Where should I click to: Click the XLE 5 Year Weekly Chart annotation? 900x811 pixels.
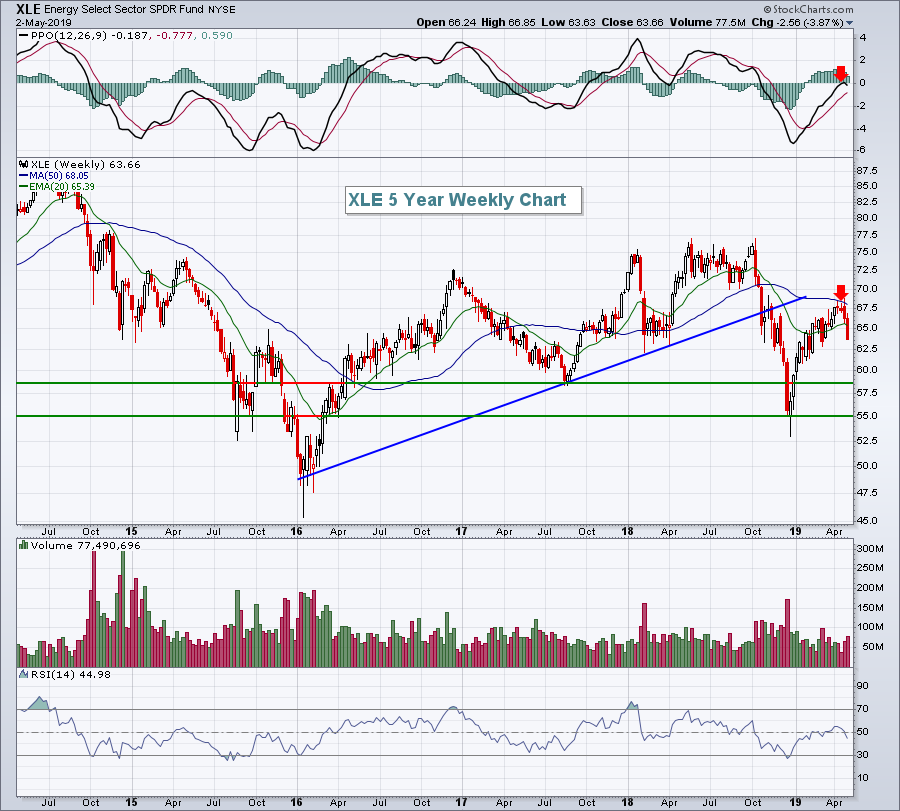tap(463, 200)
